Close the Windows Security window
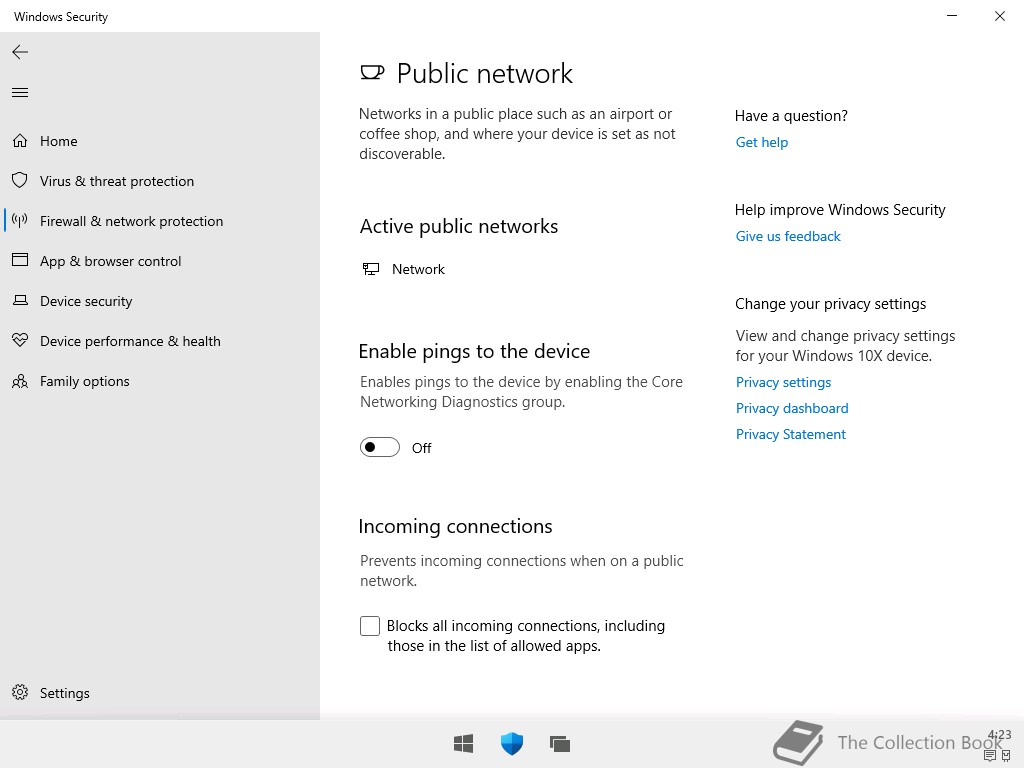Image resolution: width=1024 pixels, height=768 pixels. (x=1000, y=16)
